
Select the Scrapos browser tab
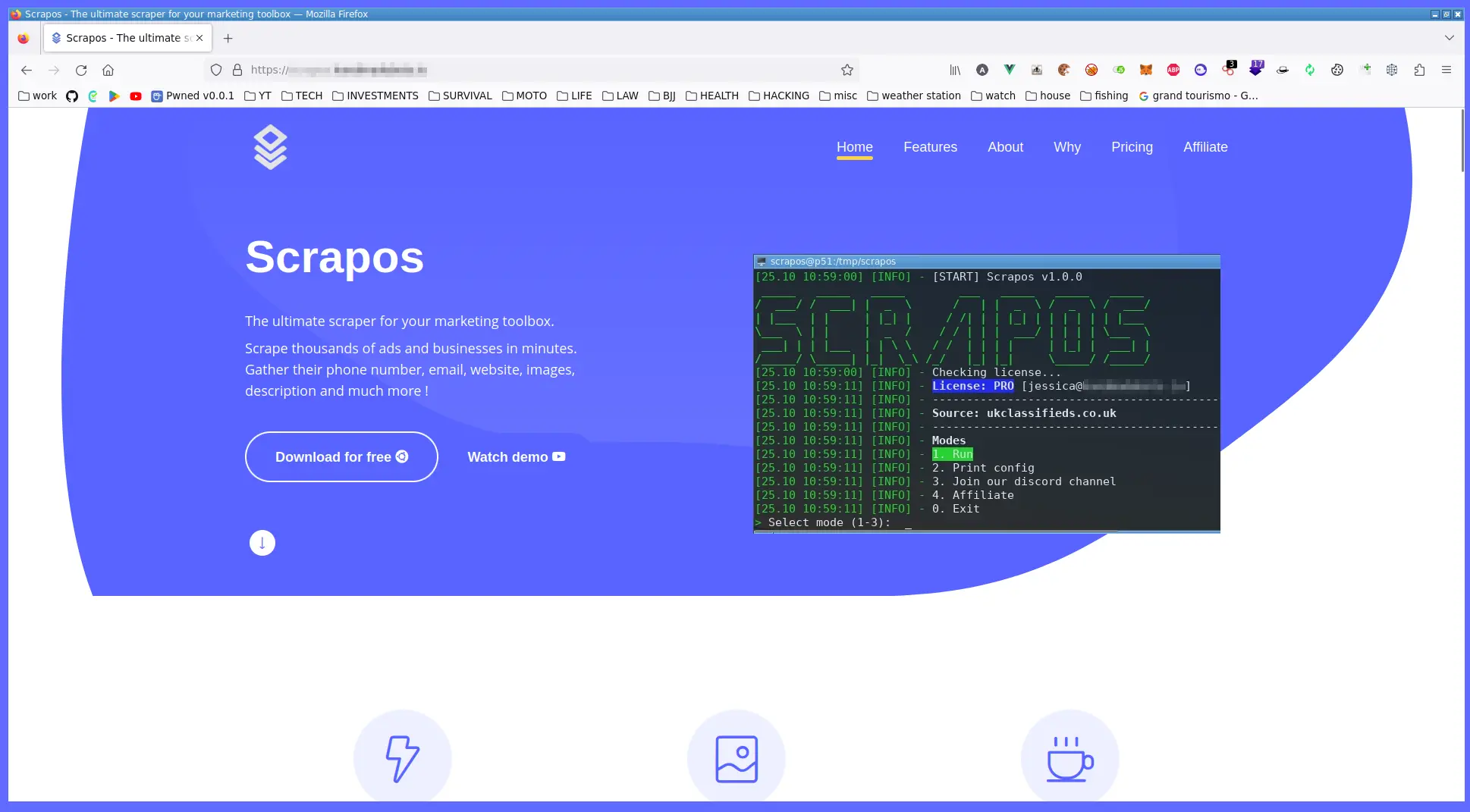click(x=127, y=38)
